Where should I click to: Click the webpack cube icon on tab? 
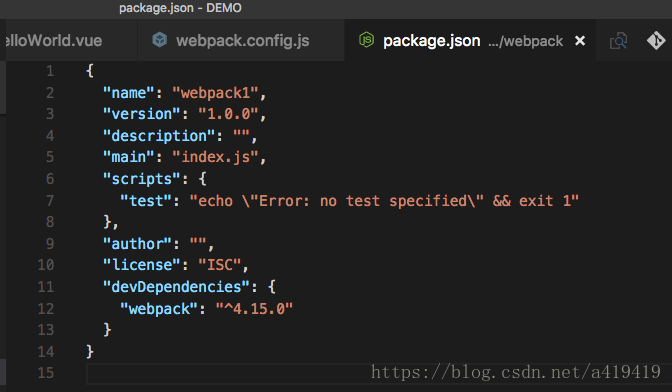click(x=160, y=40)
